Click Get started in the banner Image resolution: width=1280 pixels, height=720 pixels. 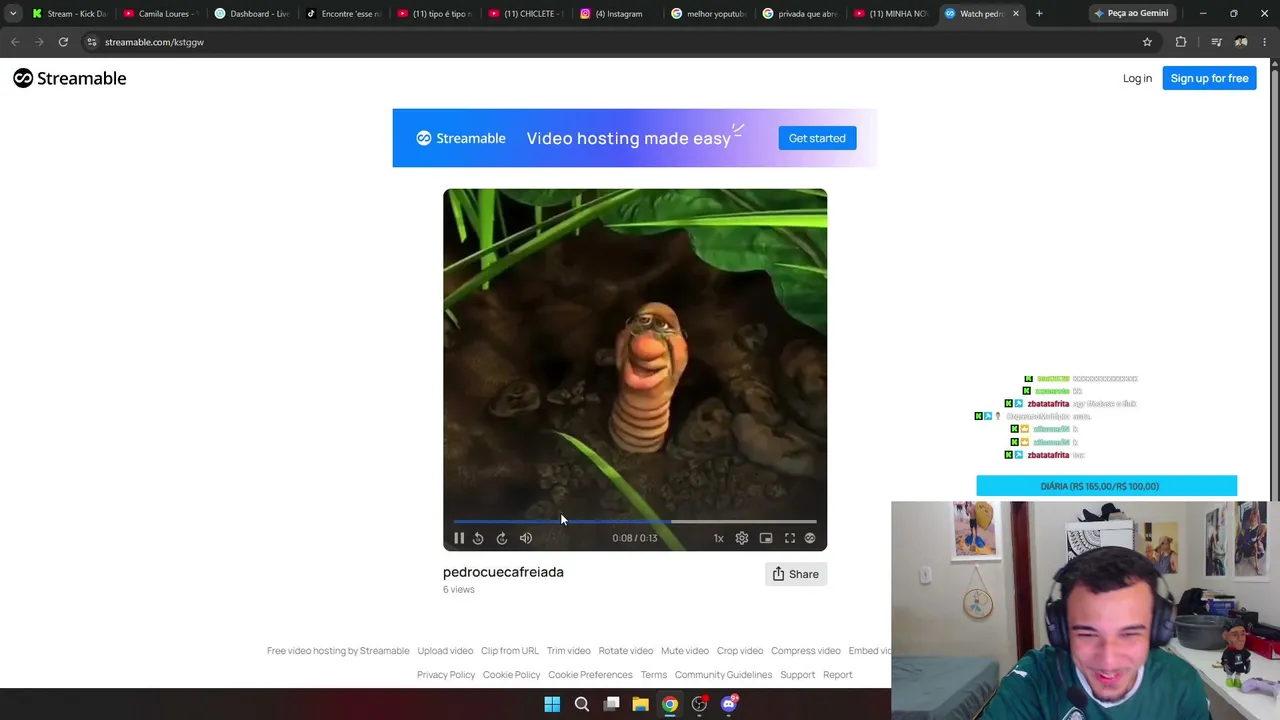coord(817,138)
